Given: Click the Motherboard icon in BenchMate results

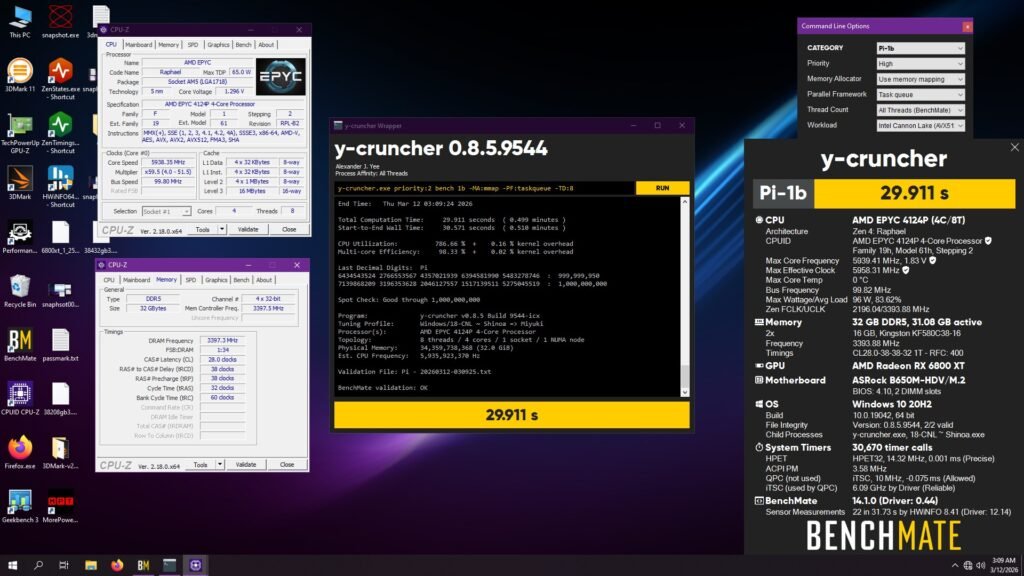Looking at the screenshot, I should click(x=757, y=380).
